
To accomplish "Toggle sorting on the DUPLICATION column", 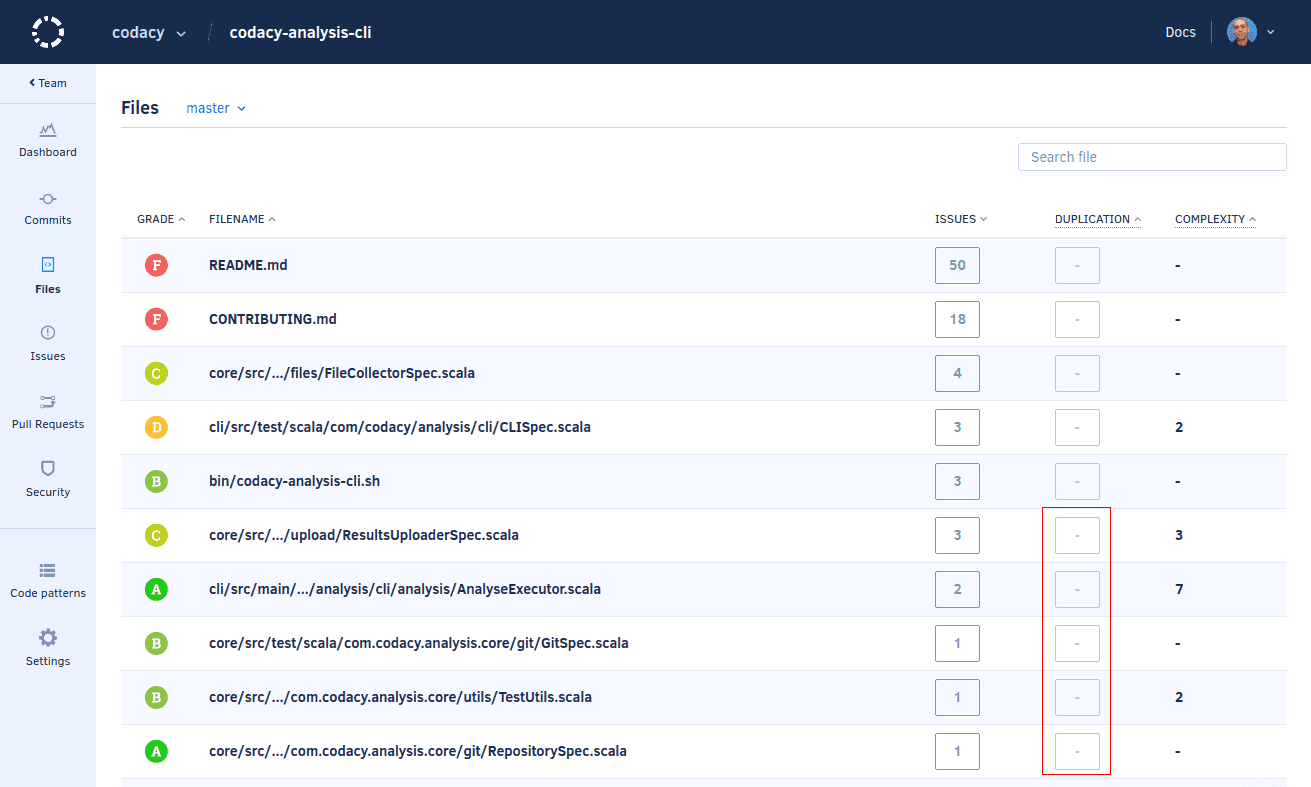I will 1096,219.
